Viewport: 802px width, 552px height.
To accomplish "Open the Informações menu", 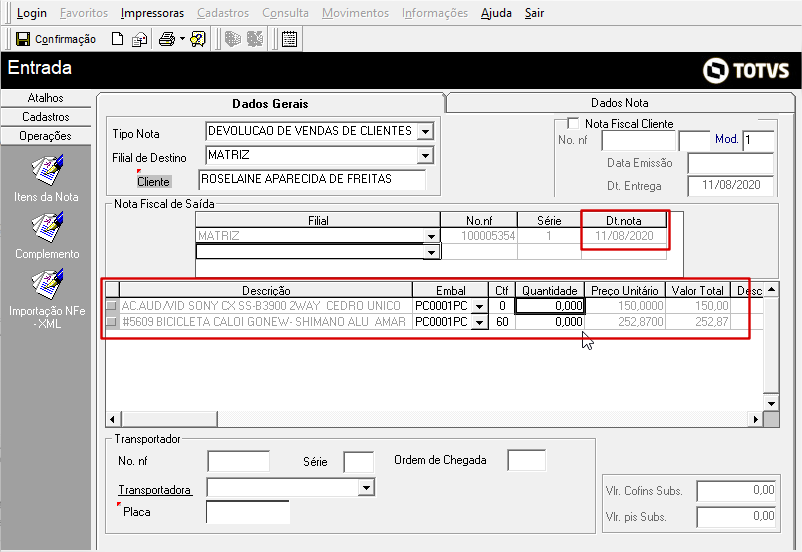I will (435, 13).
